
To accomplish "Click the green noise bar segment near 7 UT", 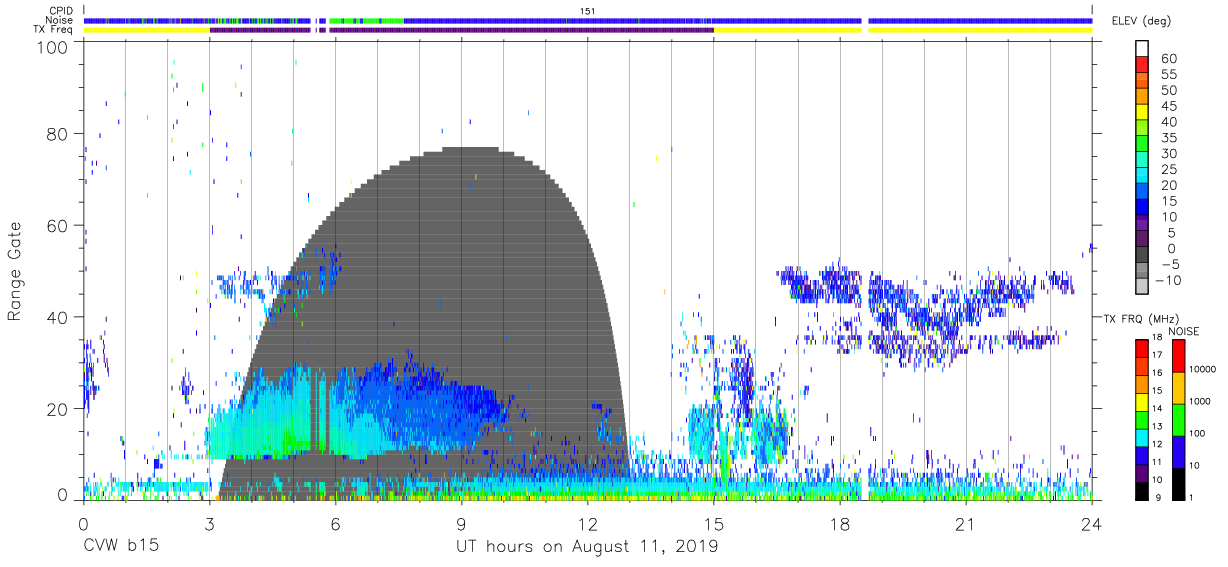I will [366, 20].
